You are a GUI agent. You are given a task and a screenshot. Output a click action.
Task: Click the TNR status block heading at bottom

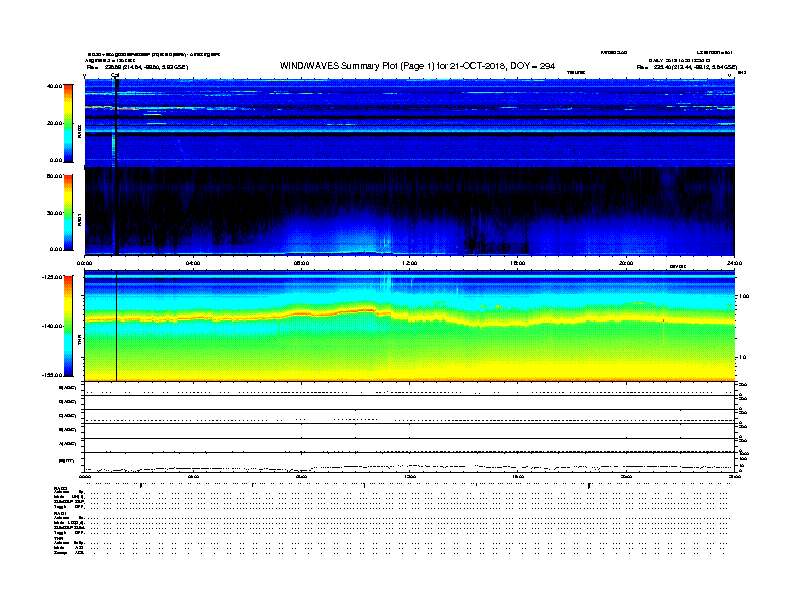58,538
